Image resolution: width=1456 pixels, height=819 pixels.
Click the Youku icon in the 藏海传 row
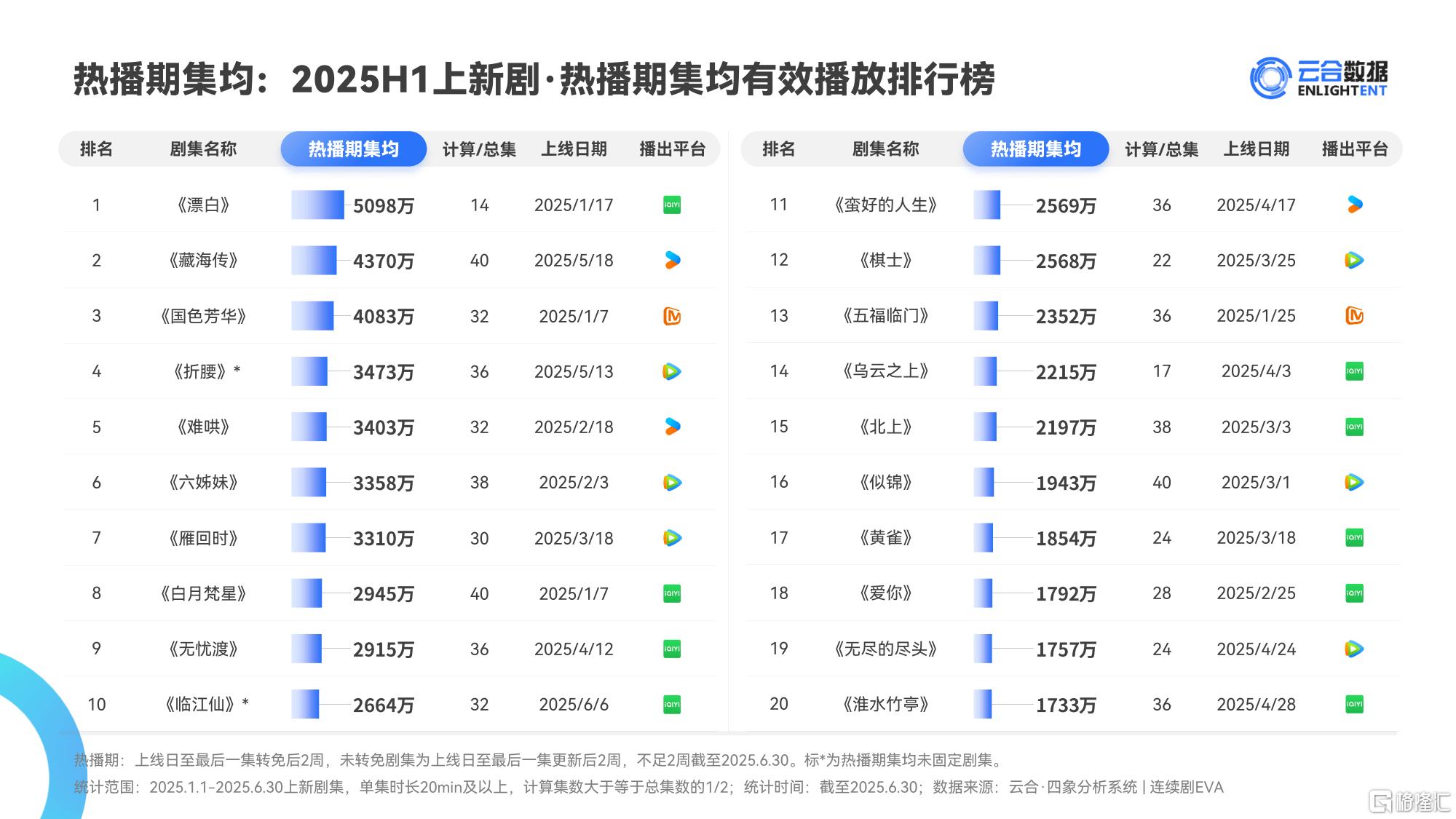point(672,260)
